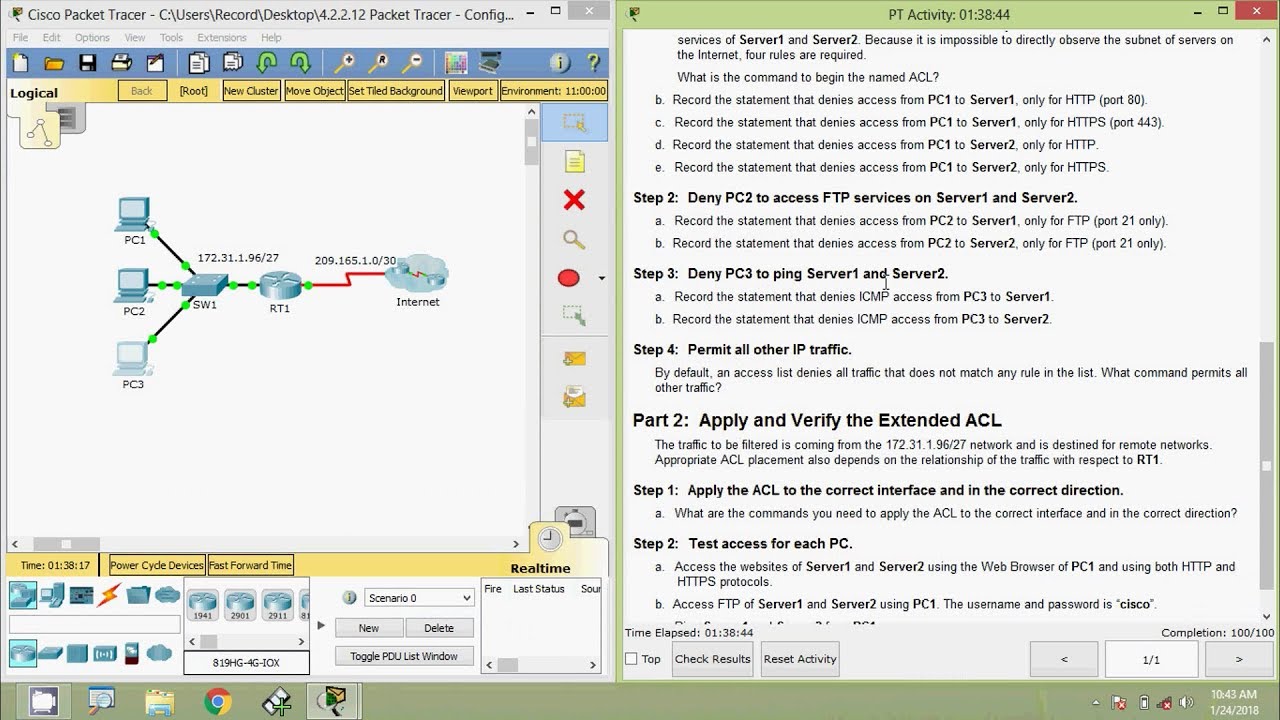1280x720 pixels.
Task: Click the SW1 switch on the workspace
Action: (x=205, y=287)
